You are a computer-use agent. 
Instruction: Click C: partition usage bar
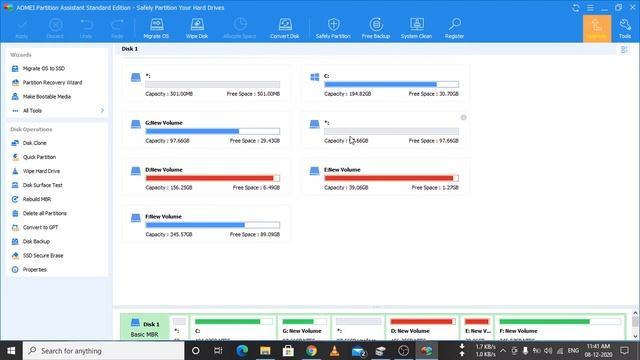coord(391,84)
